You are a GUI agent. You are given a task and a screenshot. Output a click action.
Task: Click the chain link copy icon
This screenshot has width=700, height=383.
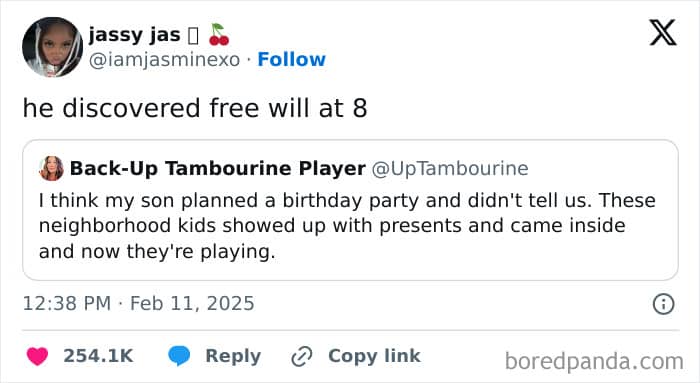[302, 356]
